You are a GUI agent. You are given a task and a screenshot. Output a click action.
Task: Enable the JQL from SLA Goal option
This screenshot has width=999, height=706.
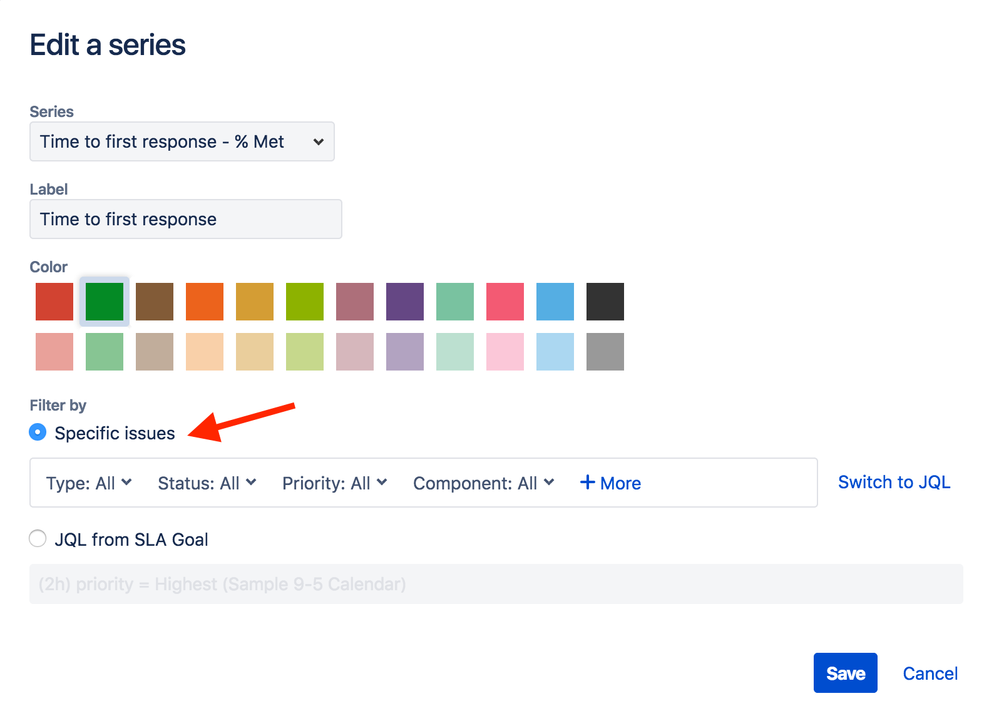coord(37,538)
